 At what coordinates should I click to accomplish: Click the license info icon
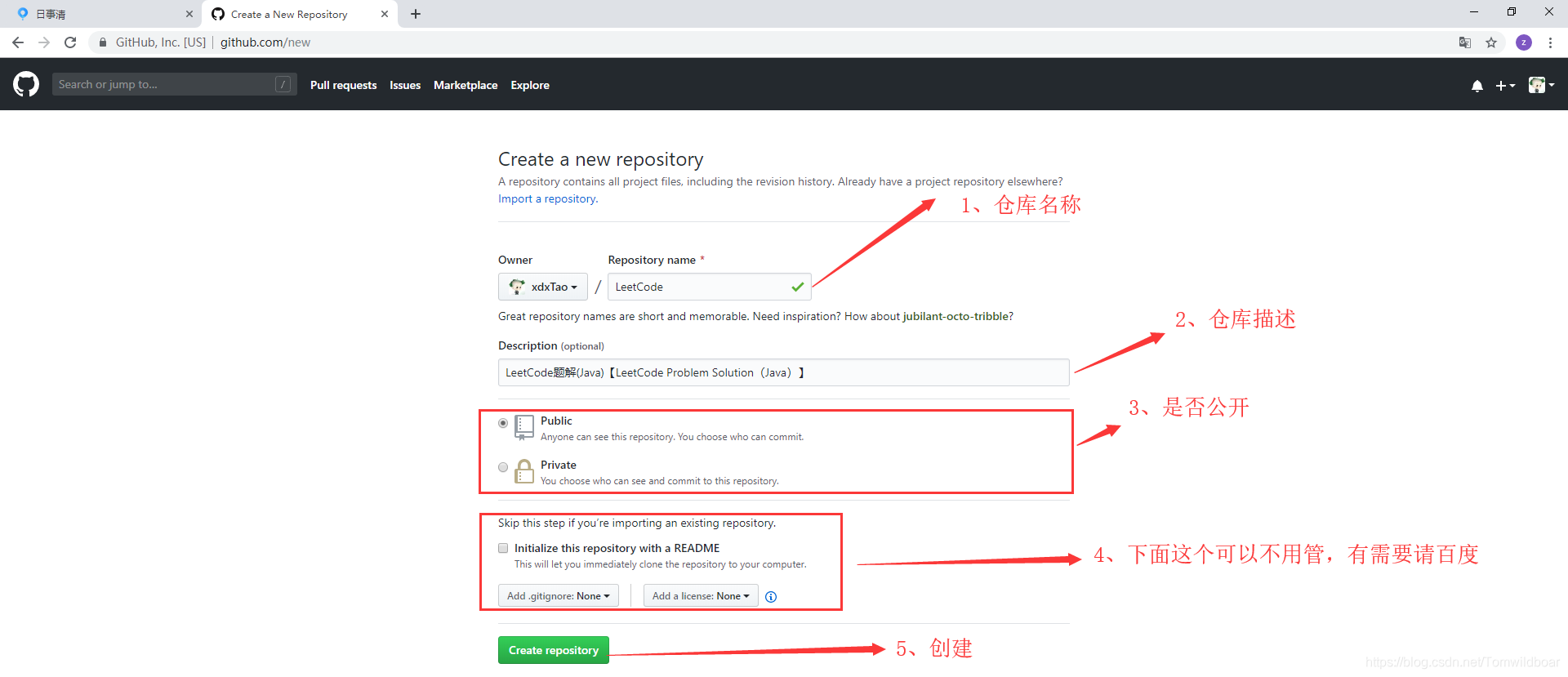click(771, 597)
